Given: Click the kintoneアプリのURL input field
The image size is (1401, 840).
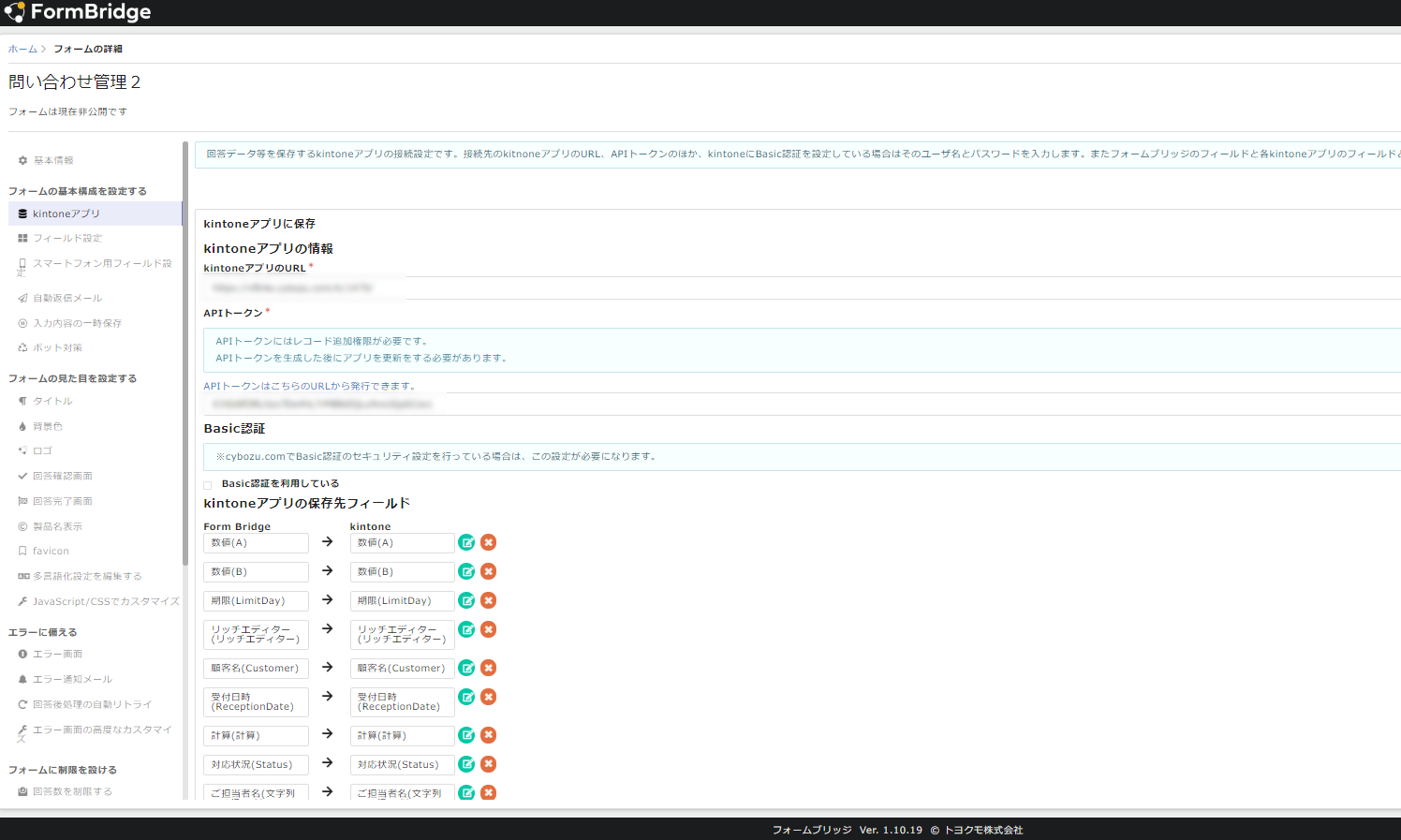Looking at the screenshot, I should click(x=802, y=288).
